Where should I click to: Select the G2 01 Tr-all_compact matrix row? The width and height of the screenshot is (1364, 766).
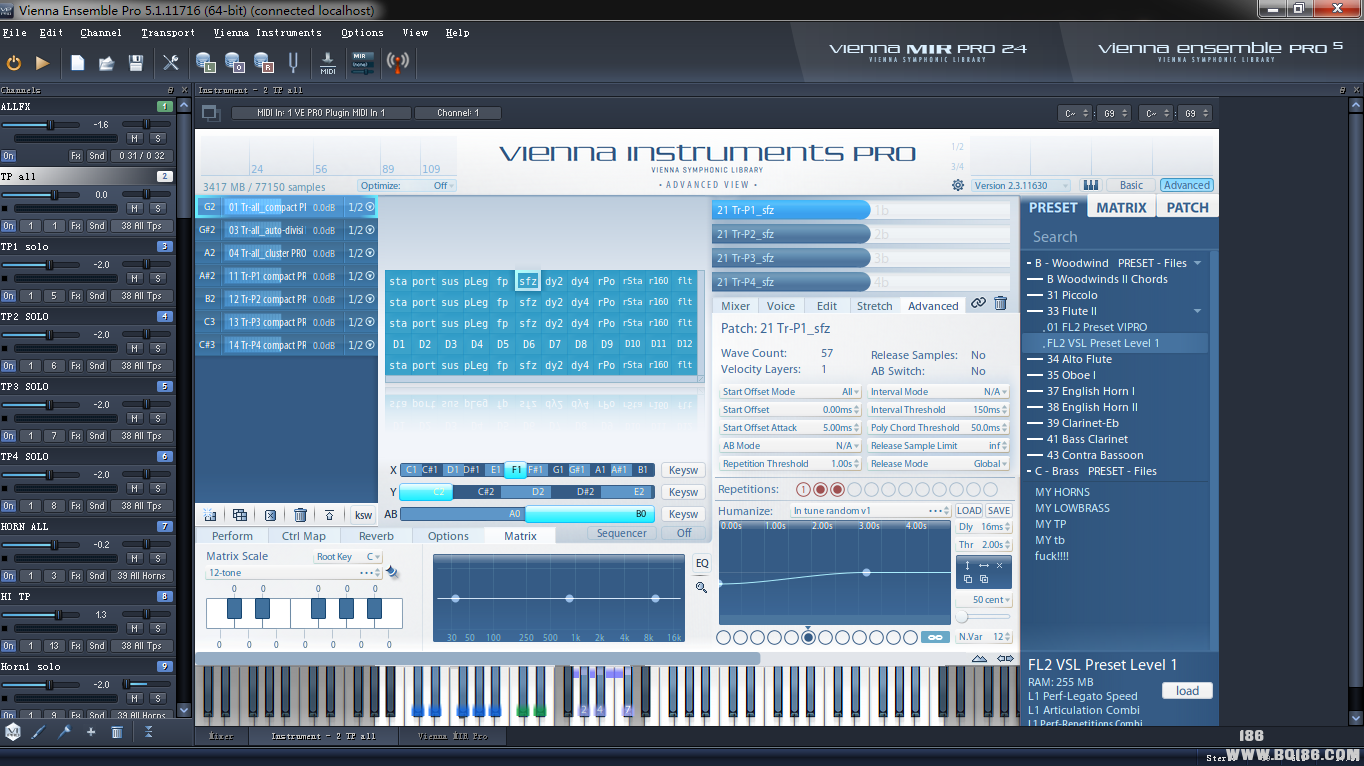tap(287, 207)
